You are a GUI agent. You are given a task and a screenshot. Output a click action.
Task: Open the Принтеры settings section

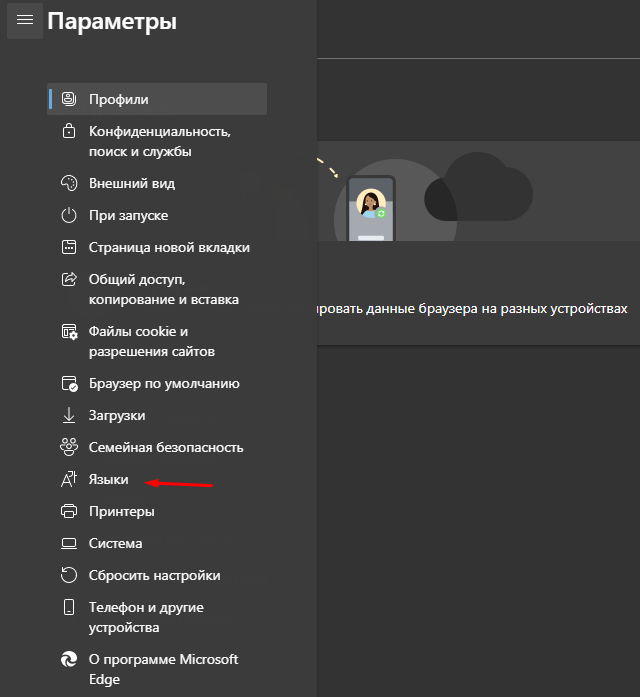tap(122, 512)
